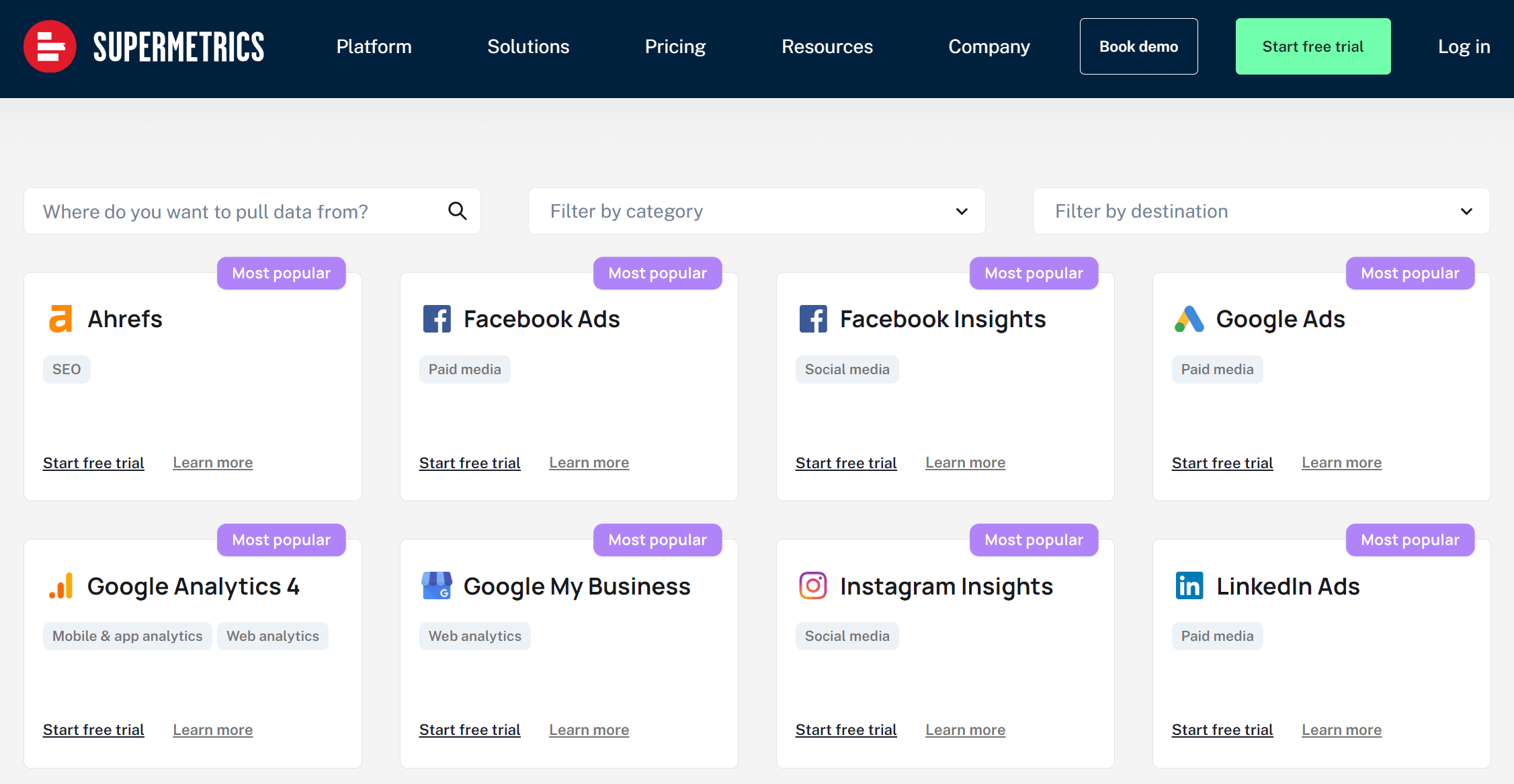Click the Google My Business connector icon
The image size is (1514, 784).
[x=435, y=585]
